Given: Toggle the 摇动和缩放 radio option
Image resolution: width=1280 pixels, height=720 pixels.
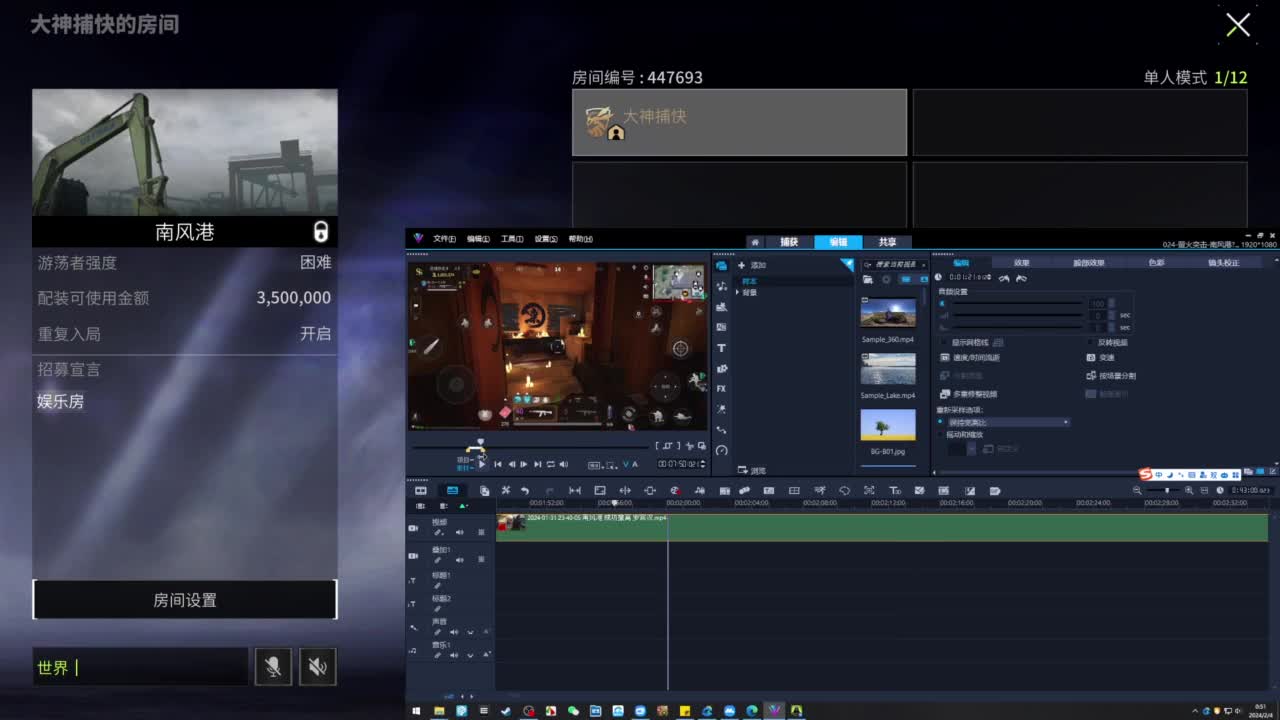Looking at the screenshot, I should click(940, 435).
